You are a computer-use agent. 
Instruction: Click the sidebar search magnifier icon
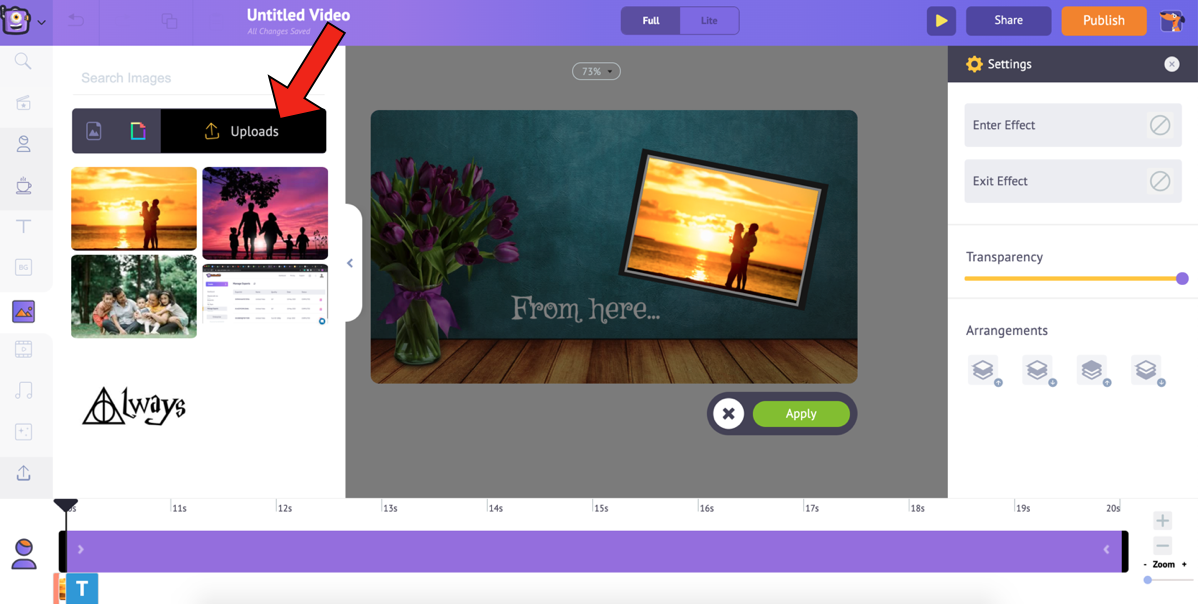coord(23,62)
